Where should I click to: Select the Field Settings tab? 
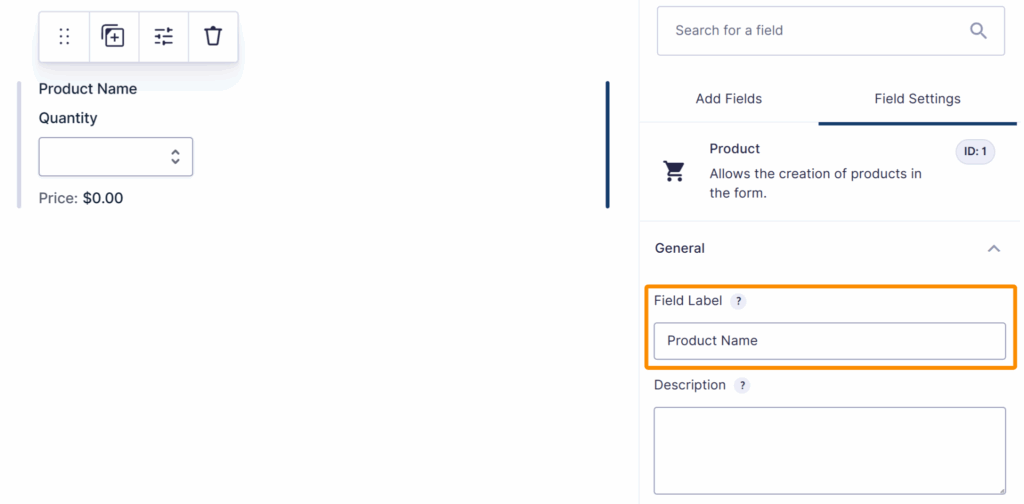pos(917,99)
